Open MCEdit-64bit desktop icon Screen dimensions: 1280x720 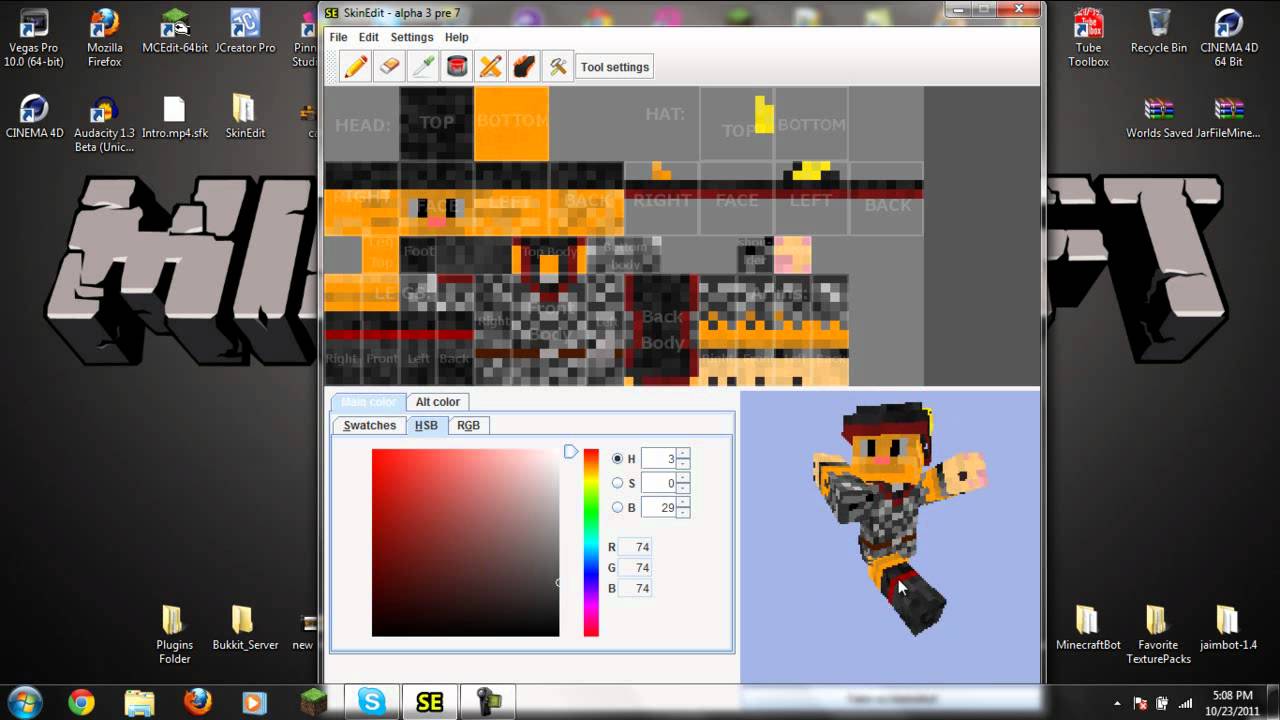point(174,32)
